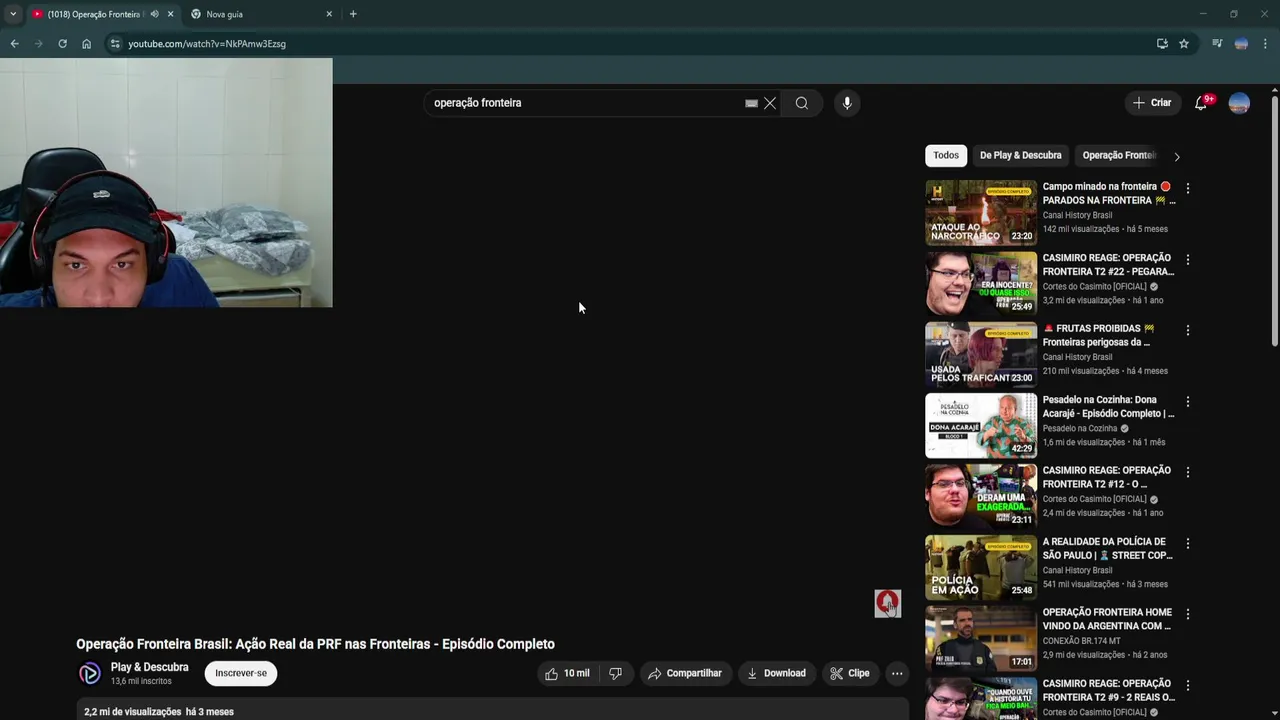Image resolution: width=1280 pixels, height=720 pixels.
Task: Open options for CASIMIRO REAGE T2 #22 video
Action: tap(1188, 259)
